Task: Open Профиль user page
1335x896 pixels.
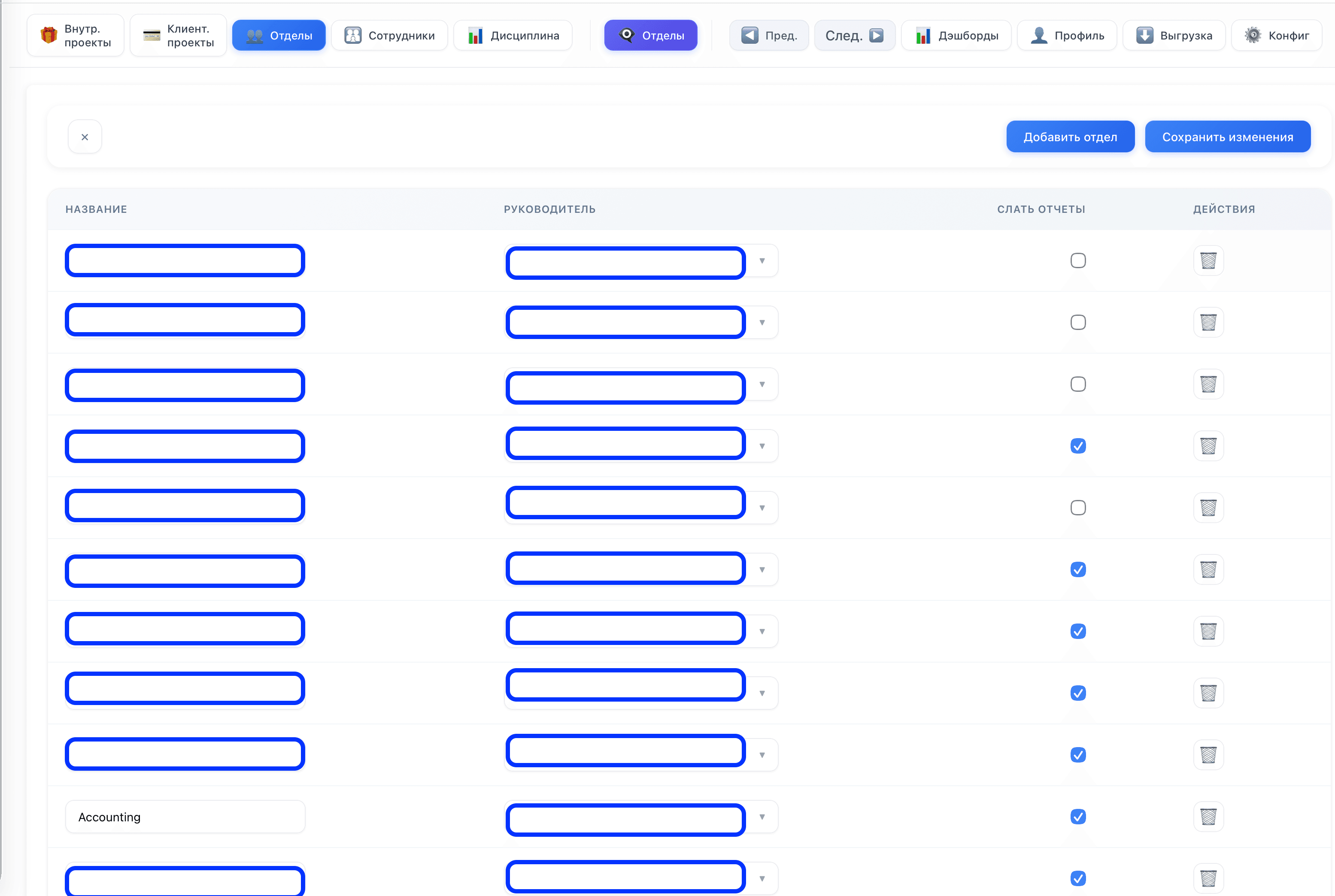Action: [1066, 36]
